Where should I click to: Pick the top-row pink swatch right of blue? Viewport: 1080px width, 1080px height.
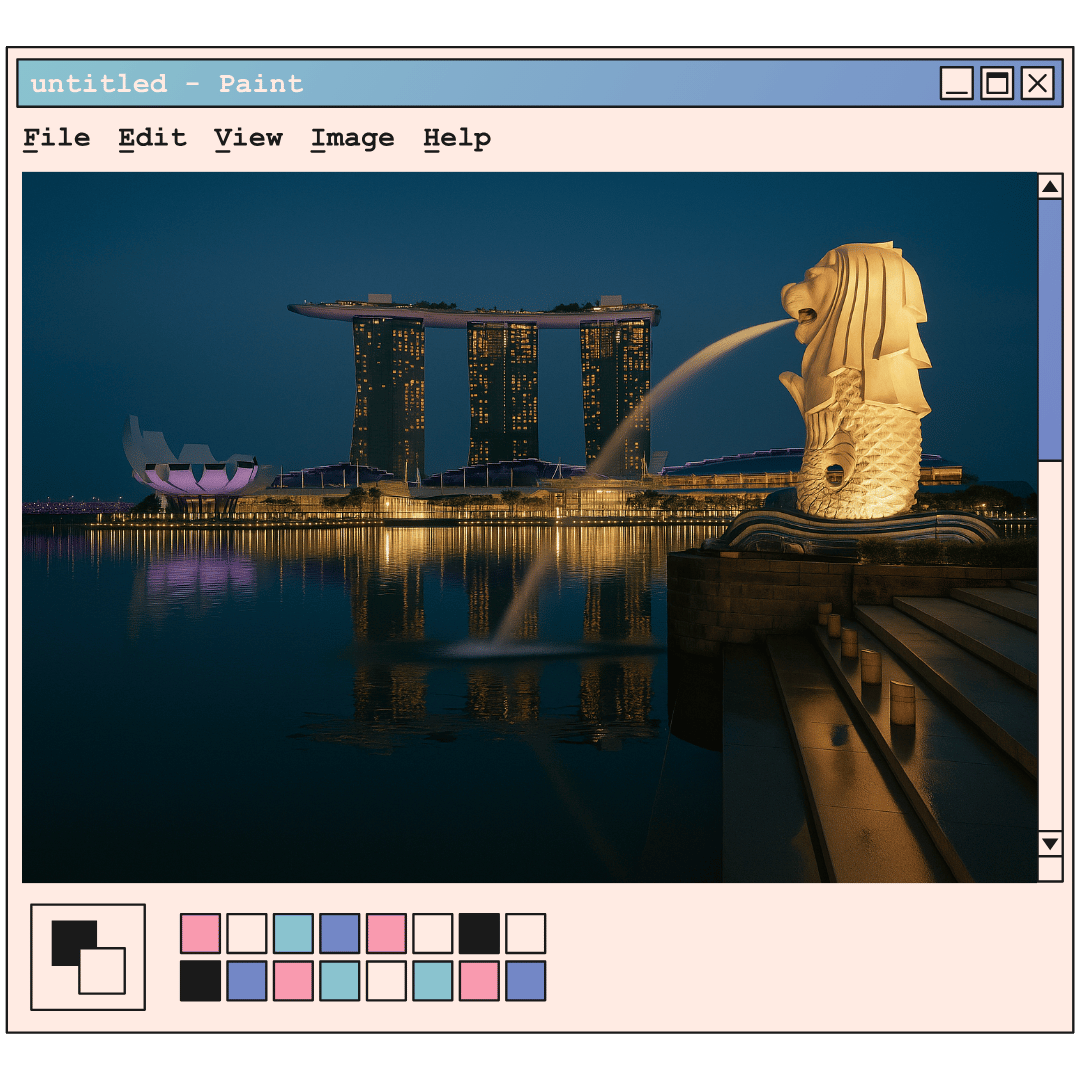[x=386, y=933]
